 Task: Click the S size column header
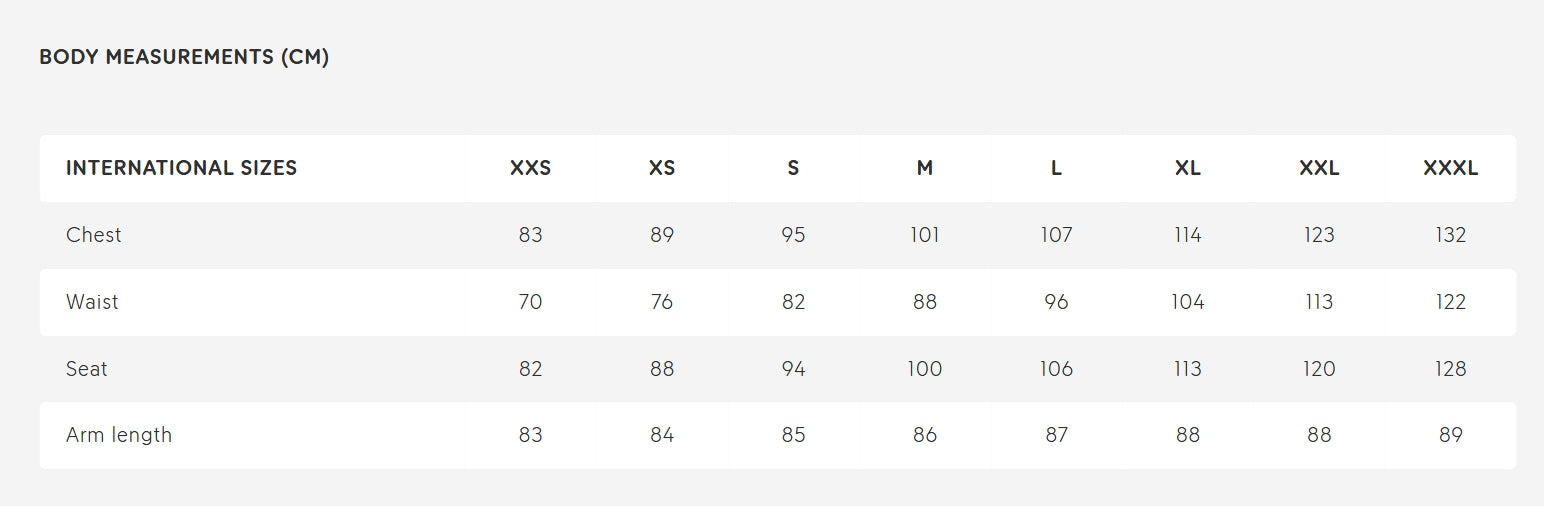tap(793, 168)
